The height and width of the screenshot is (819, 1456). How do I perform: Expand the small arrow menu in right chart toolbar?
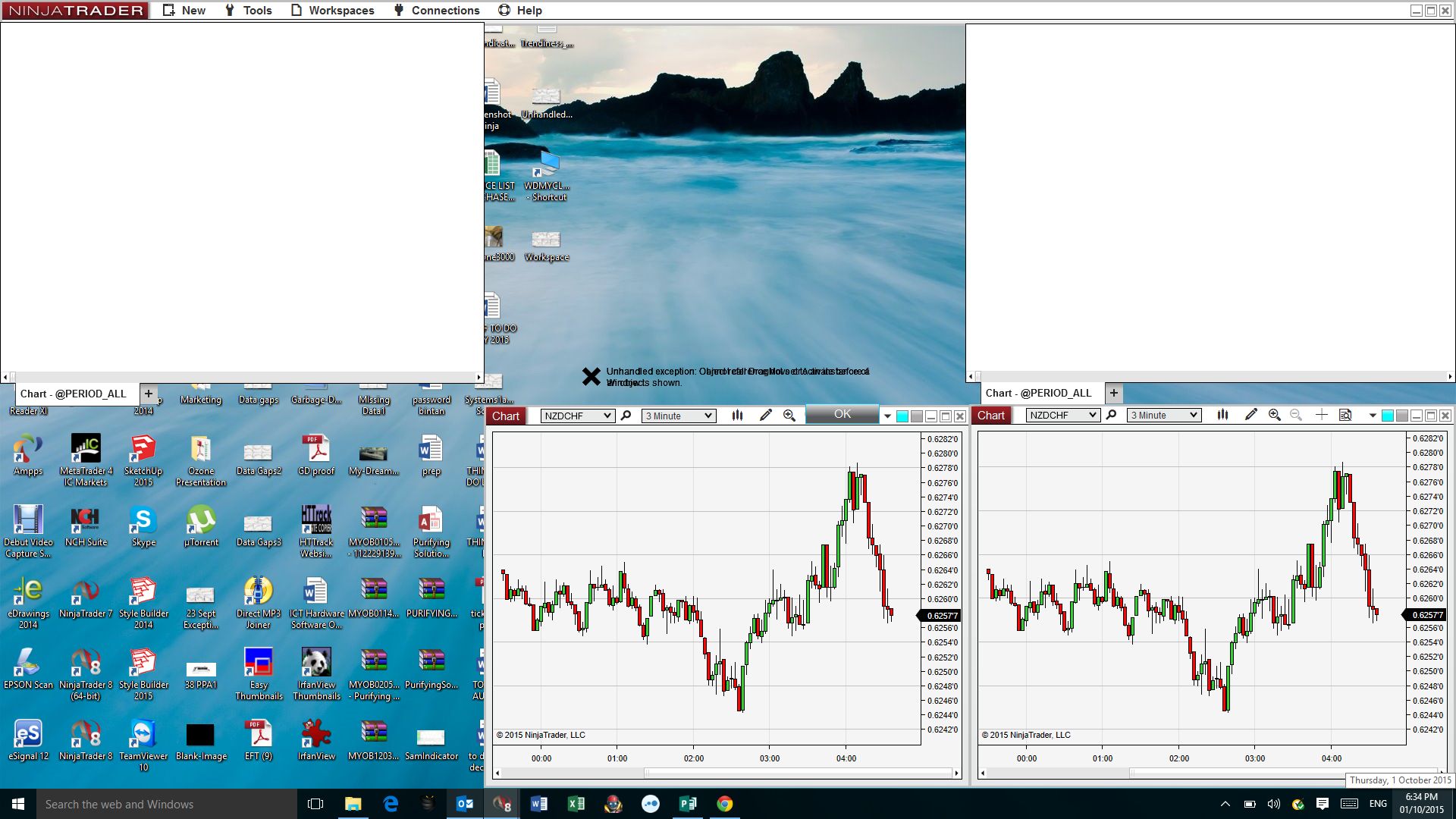tap(1372, 416)
